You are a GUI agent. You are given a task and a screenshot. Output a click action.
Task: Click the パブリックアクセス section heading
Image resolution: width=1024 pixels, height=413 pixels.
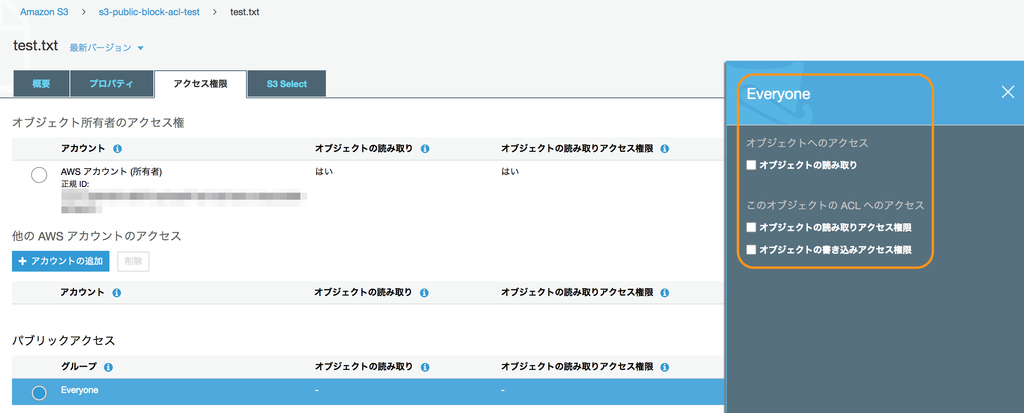63,340
